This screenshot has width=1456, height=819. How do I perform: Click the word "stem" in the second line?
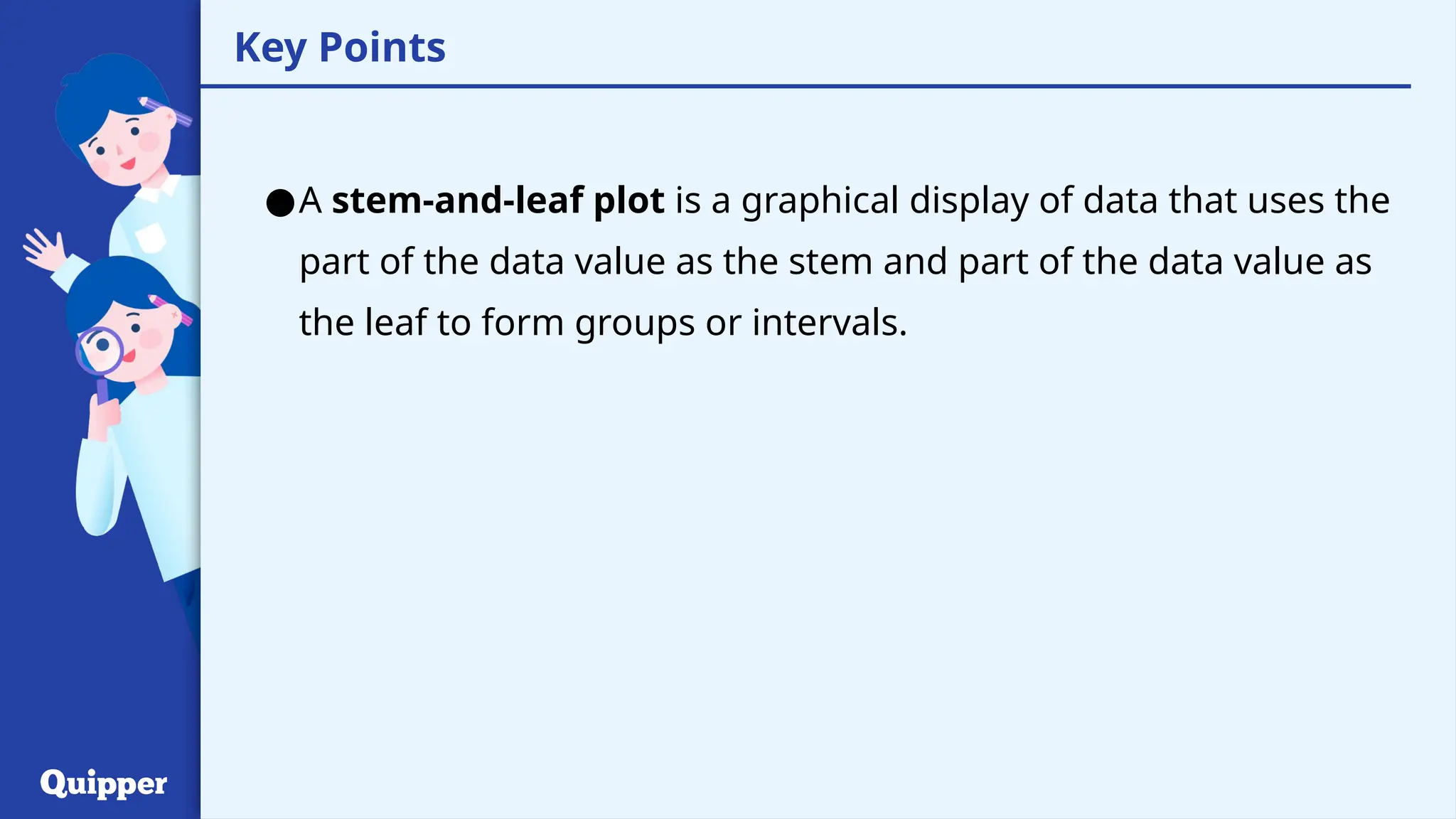(830, 262)
